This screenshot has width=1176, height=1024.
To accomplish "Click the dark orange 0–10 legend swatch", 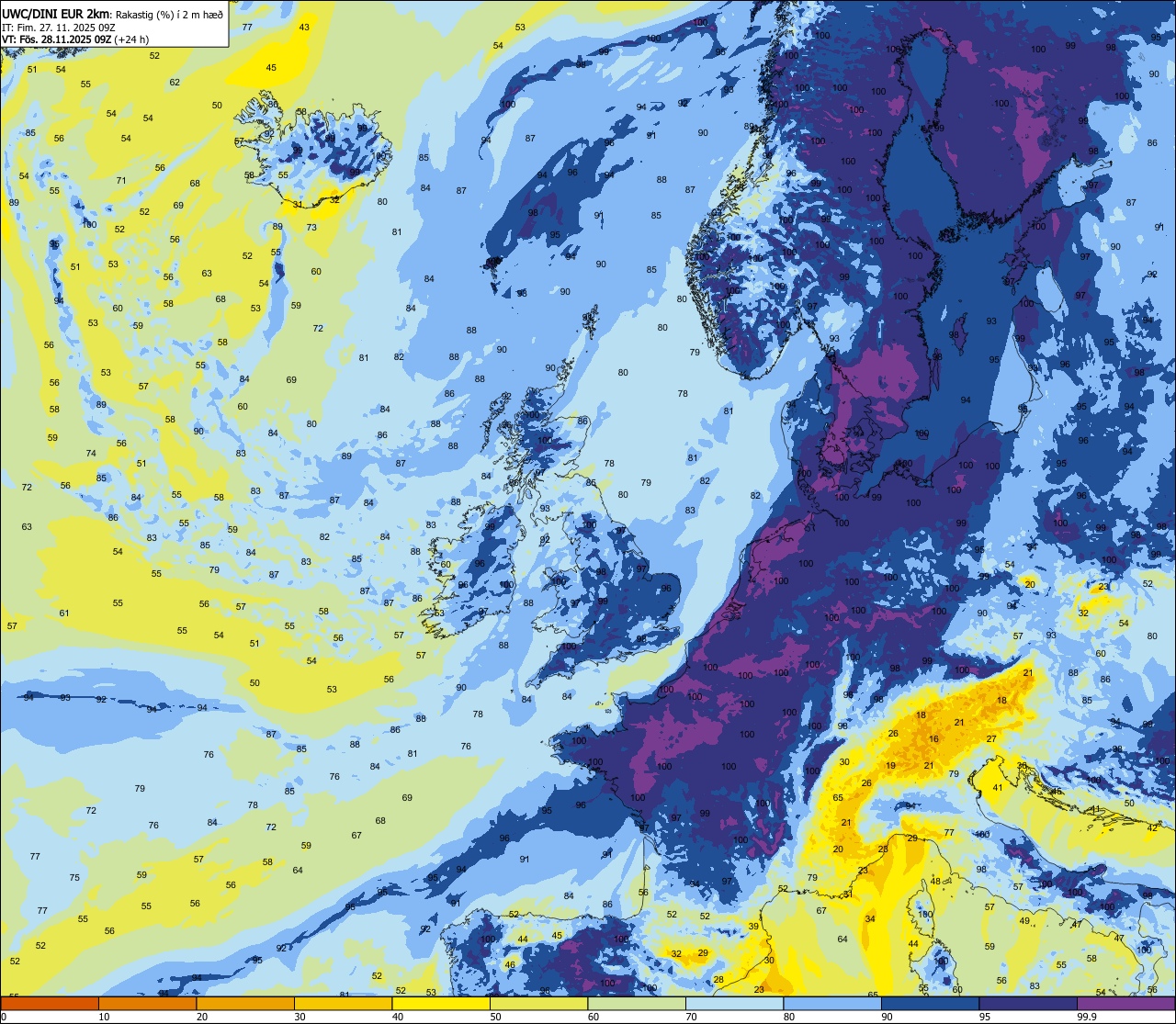I will pos(50,1003).
